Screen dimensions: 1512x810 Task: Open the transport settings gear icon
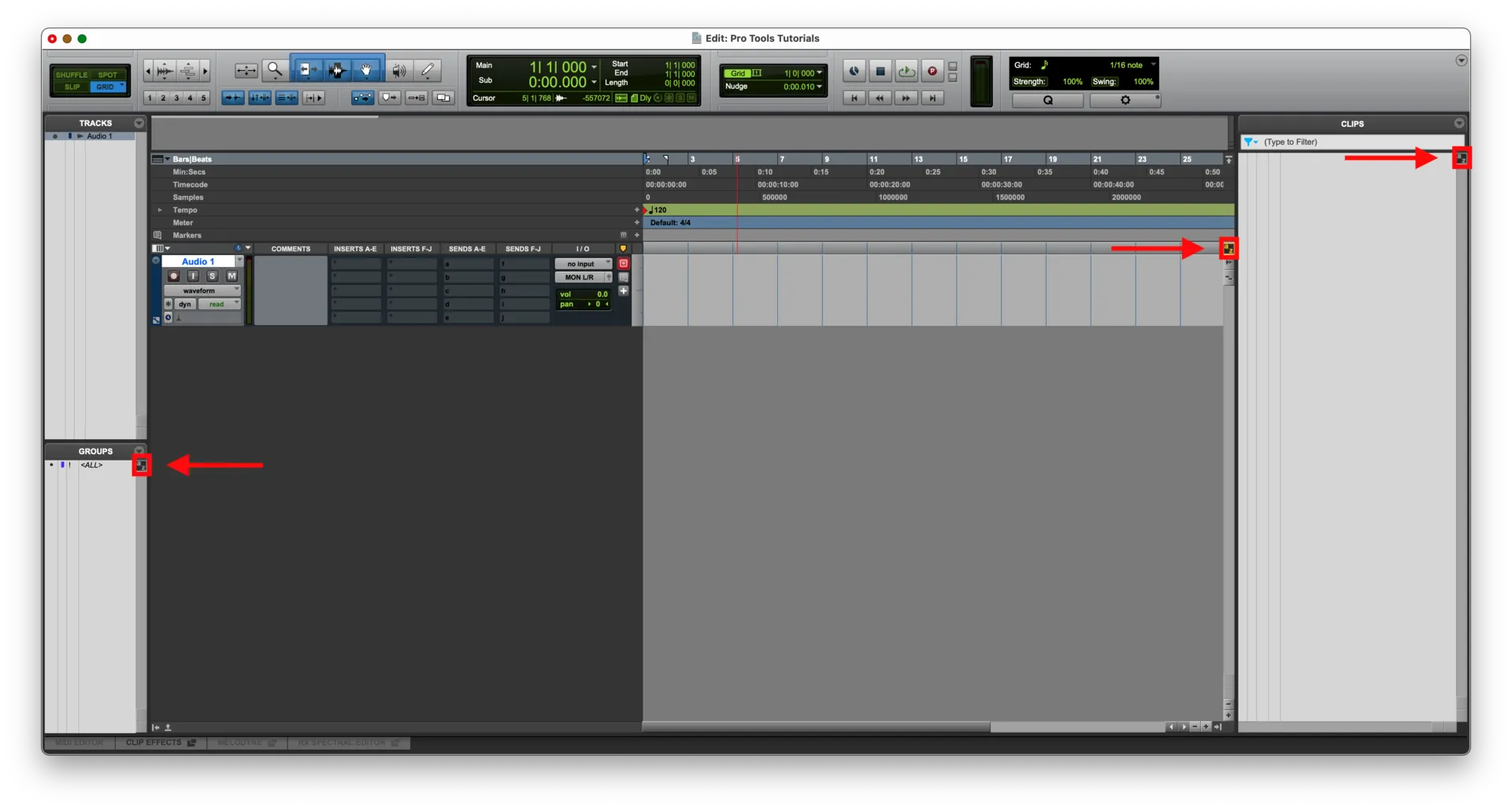1125,100
